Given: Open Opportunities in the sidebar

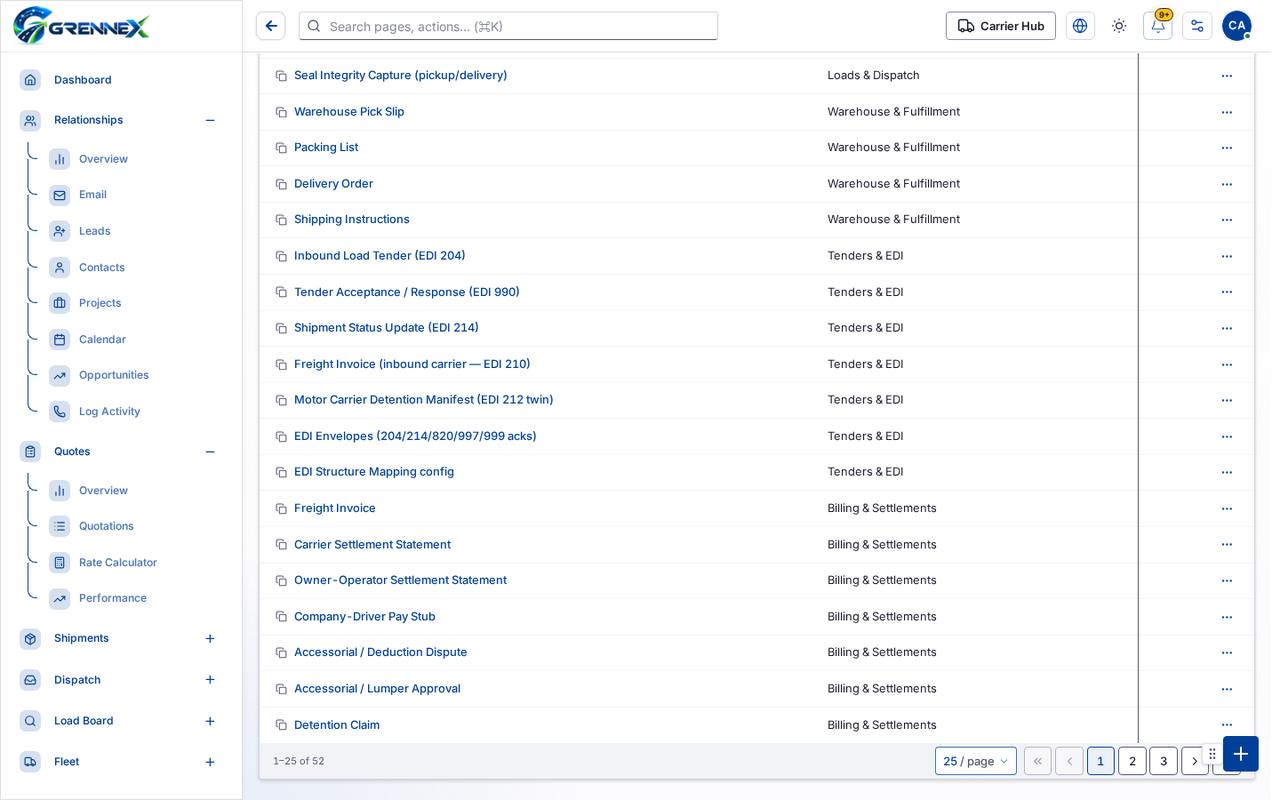Looking at the screenshot, I should [x=114, y=375].
